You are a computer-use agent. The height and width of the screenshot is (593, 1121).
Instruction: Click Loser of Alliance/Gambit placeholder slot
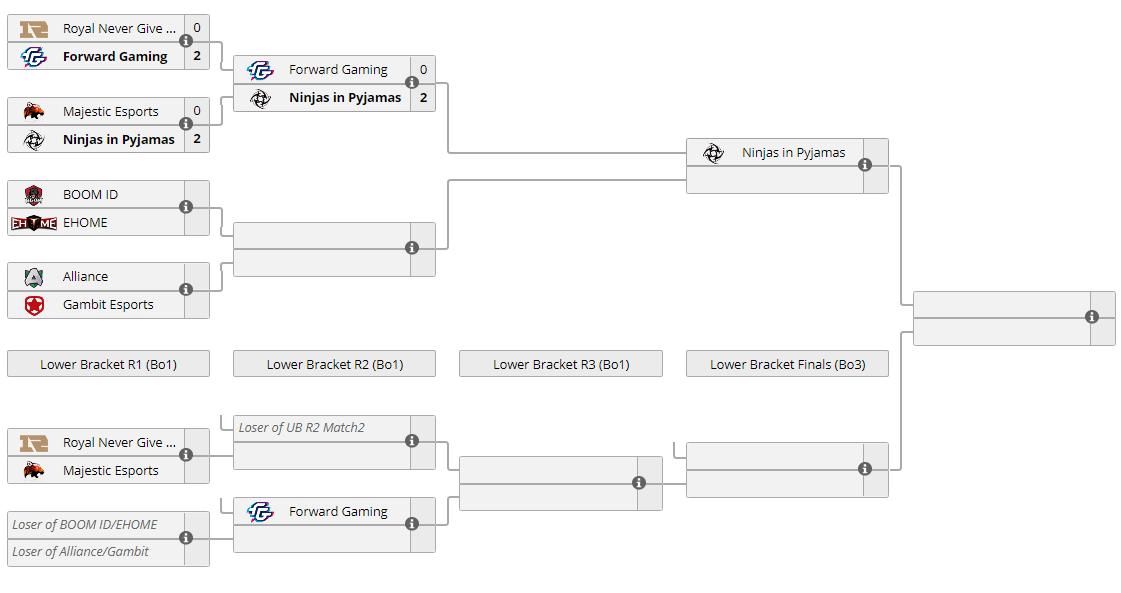coord(81,551)
